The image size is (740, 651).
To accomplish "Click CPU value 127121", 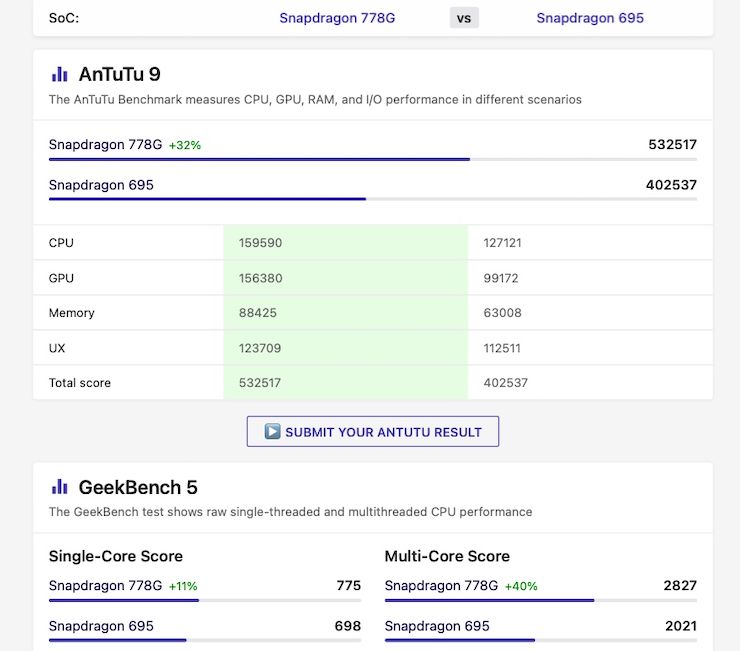I will coord(502,243).
